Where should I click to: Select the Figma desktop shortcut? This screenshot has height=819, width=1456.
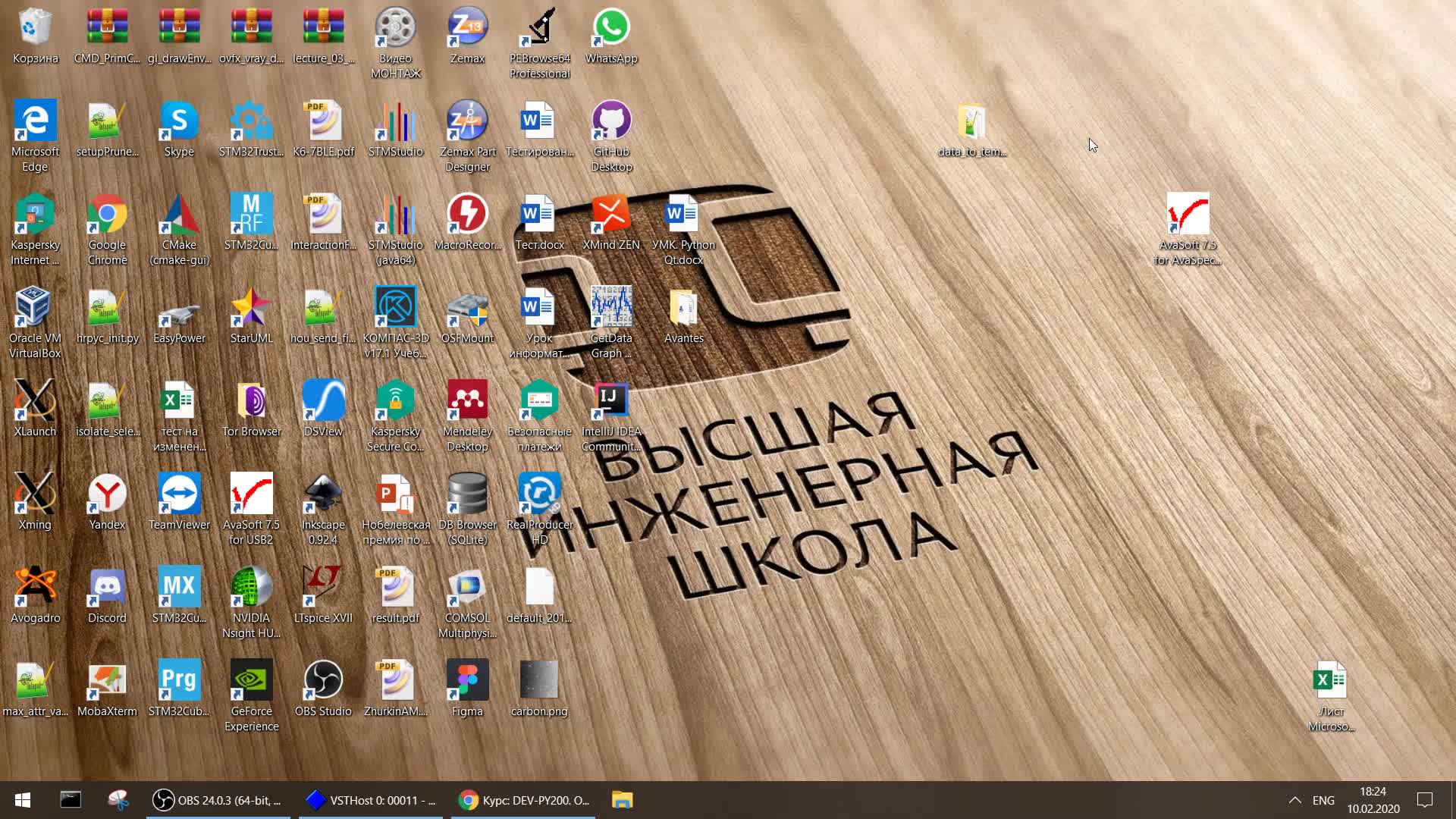467,689
